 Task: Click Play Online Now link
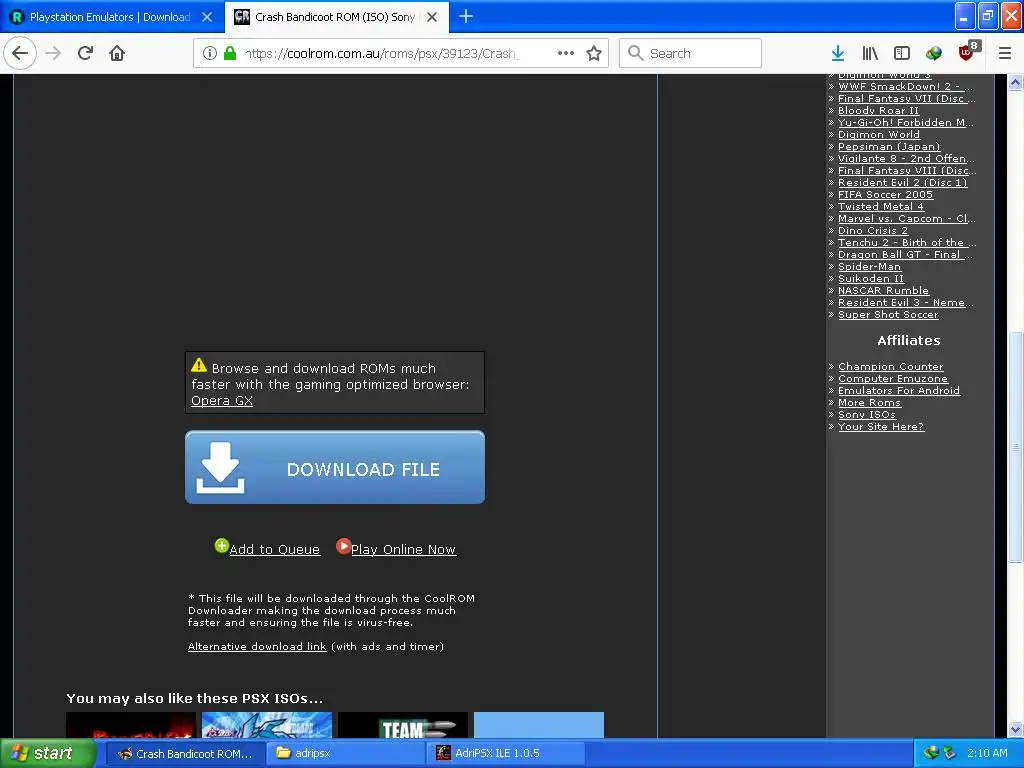[404, 549]
